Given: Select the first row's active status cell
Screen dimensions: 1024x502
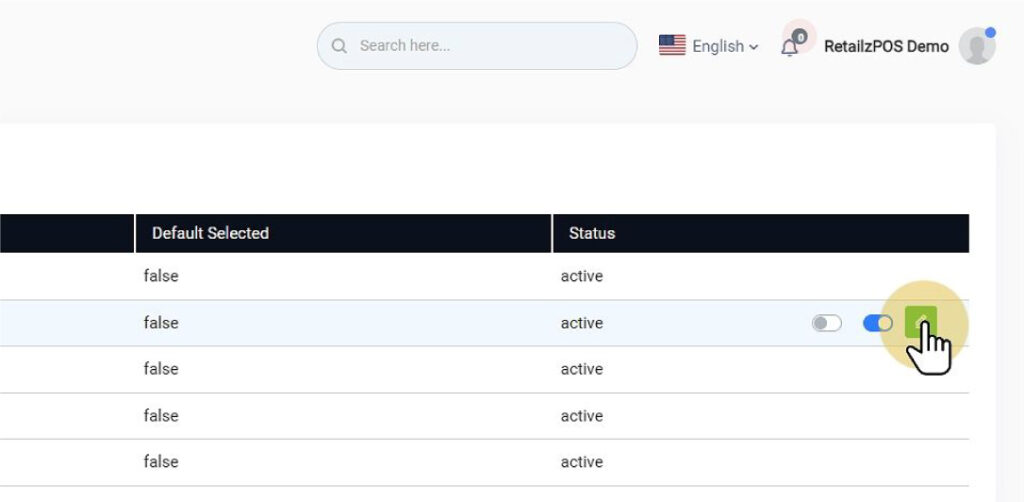Looking at the screenshot, I should point(581,276).
